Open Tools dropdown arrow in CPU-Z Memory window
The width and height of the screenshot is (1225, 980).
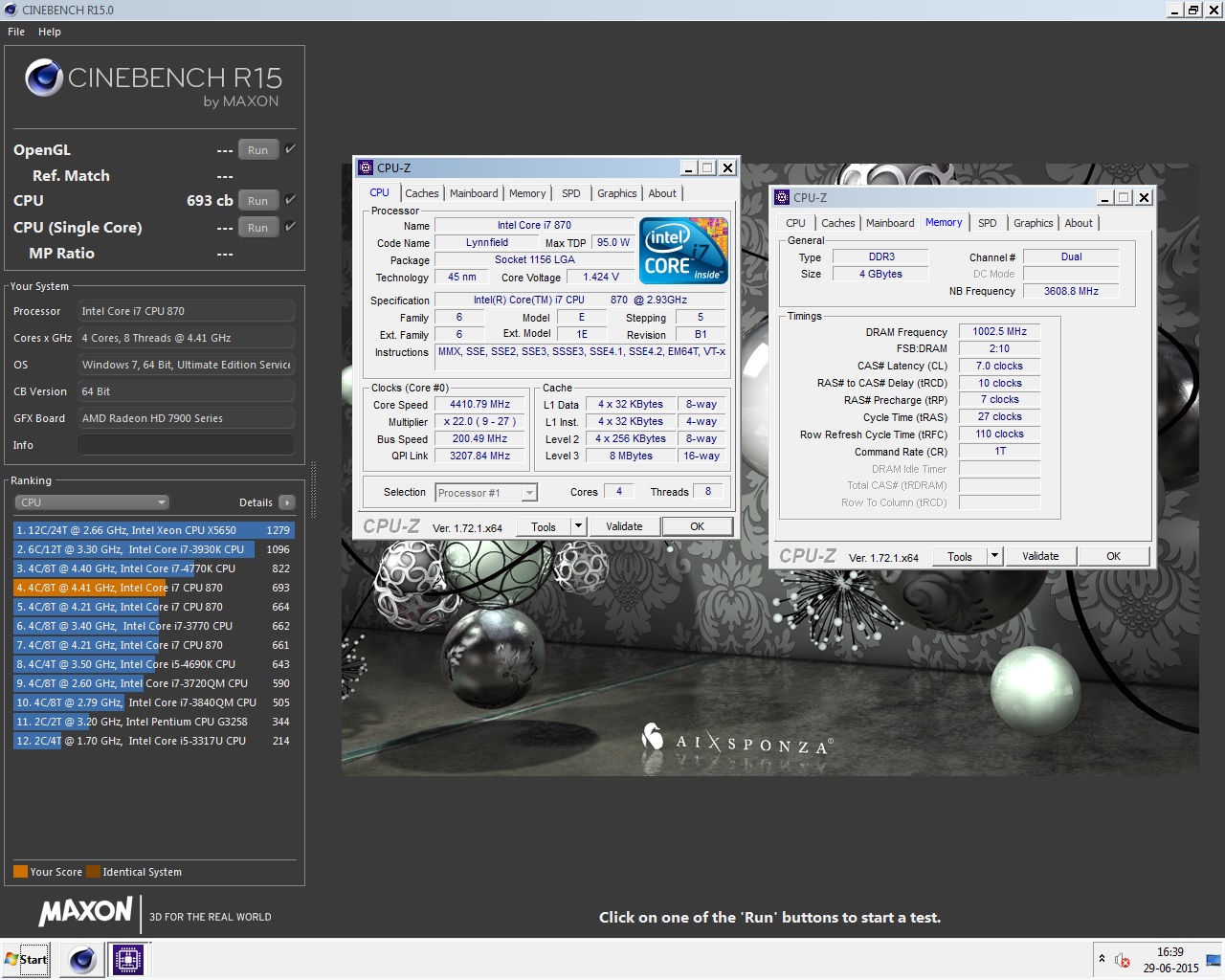click(994, 556)
